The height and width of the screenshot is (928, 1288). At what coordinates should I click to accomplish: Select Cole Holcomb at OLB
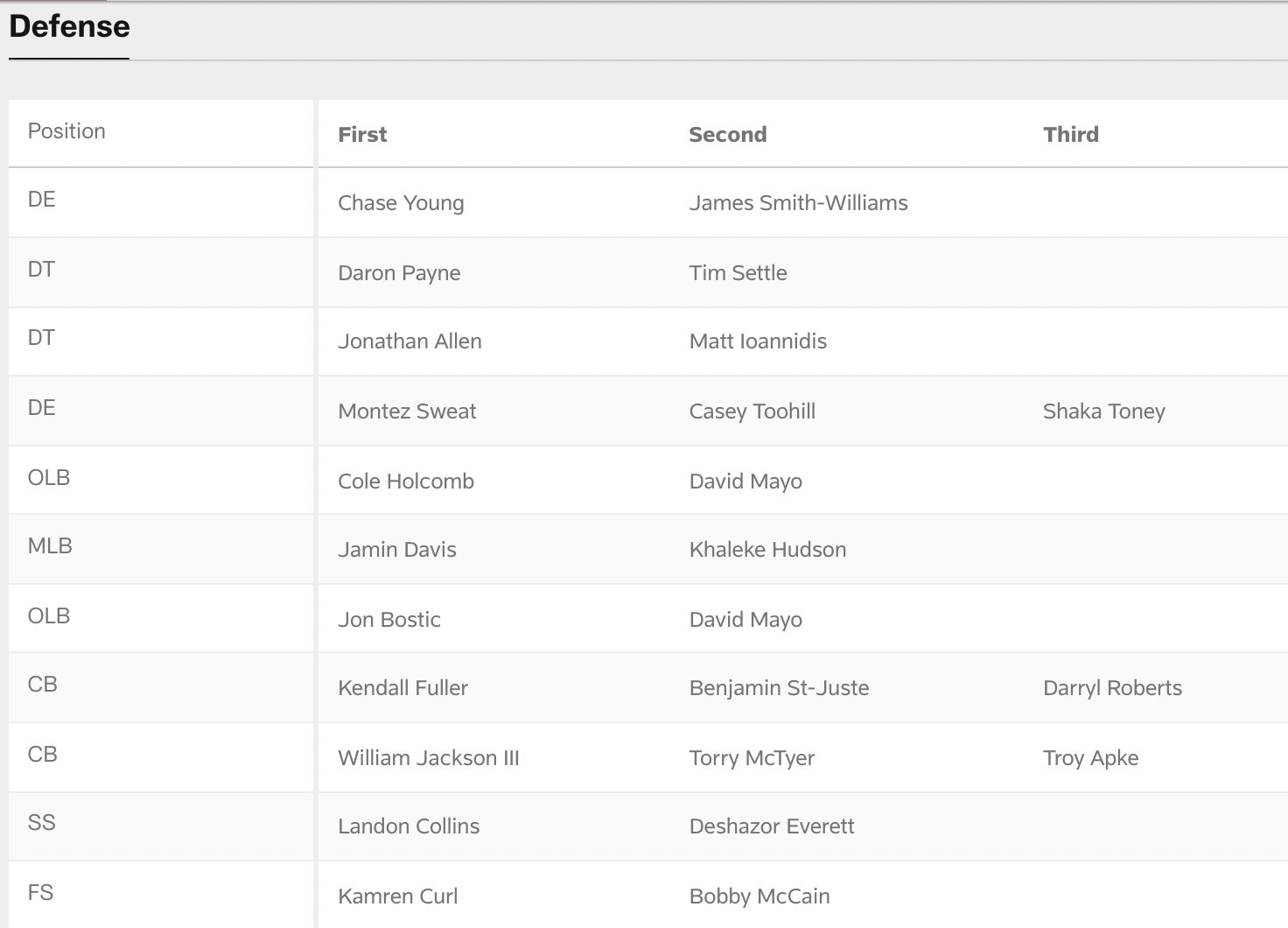[406, 482]
